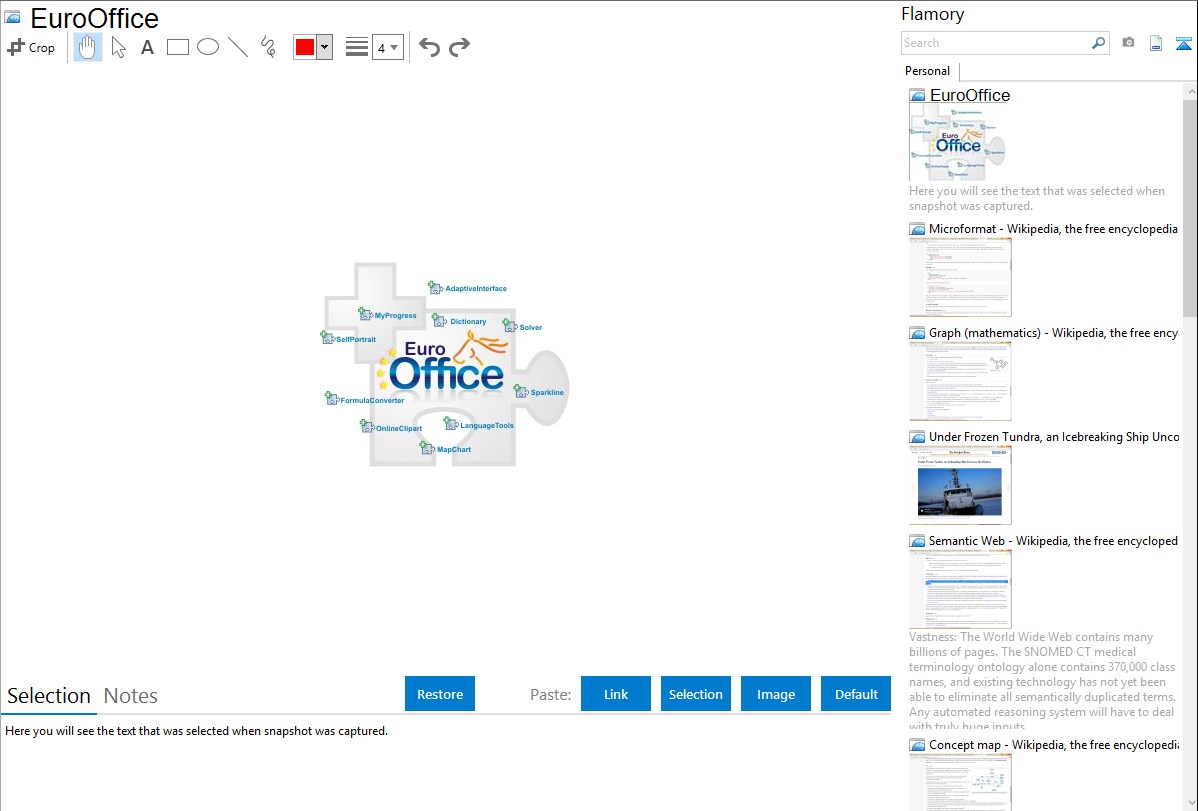Switch to the Personal tab
1198x811 pixels.
927,71
